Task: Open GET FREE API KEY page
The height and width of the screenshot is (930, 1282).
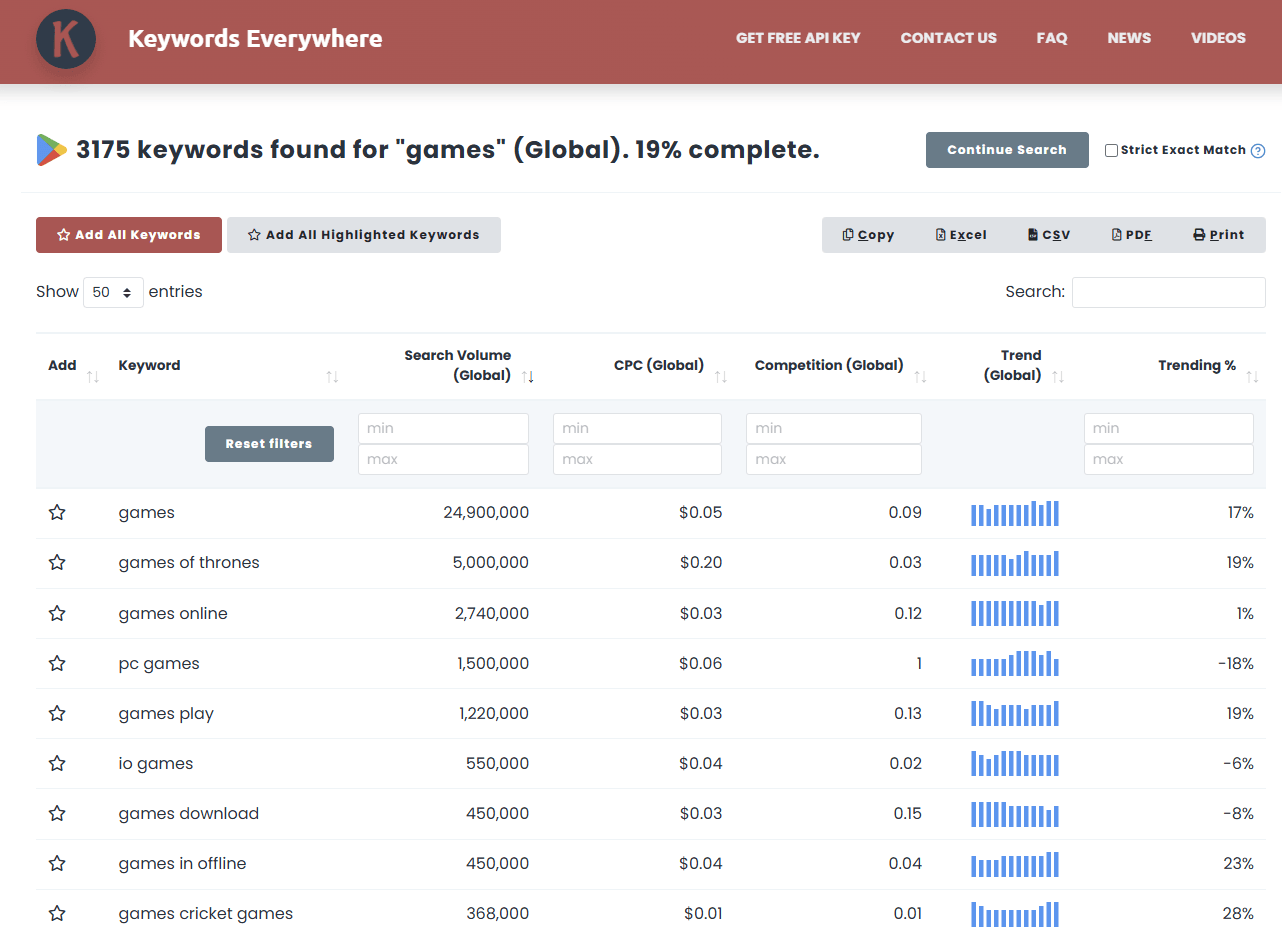Action: tap(798, 38)
